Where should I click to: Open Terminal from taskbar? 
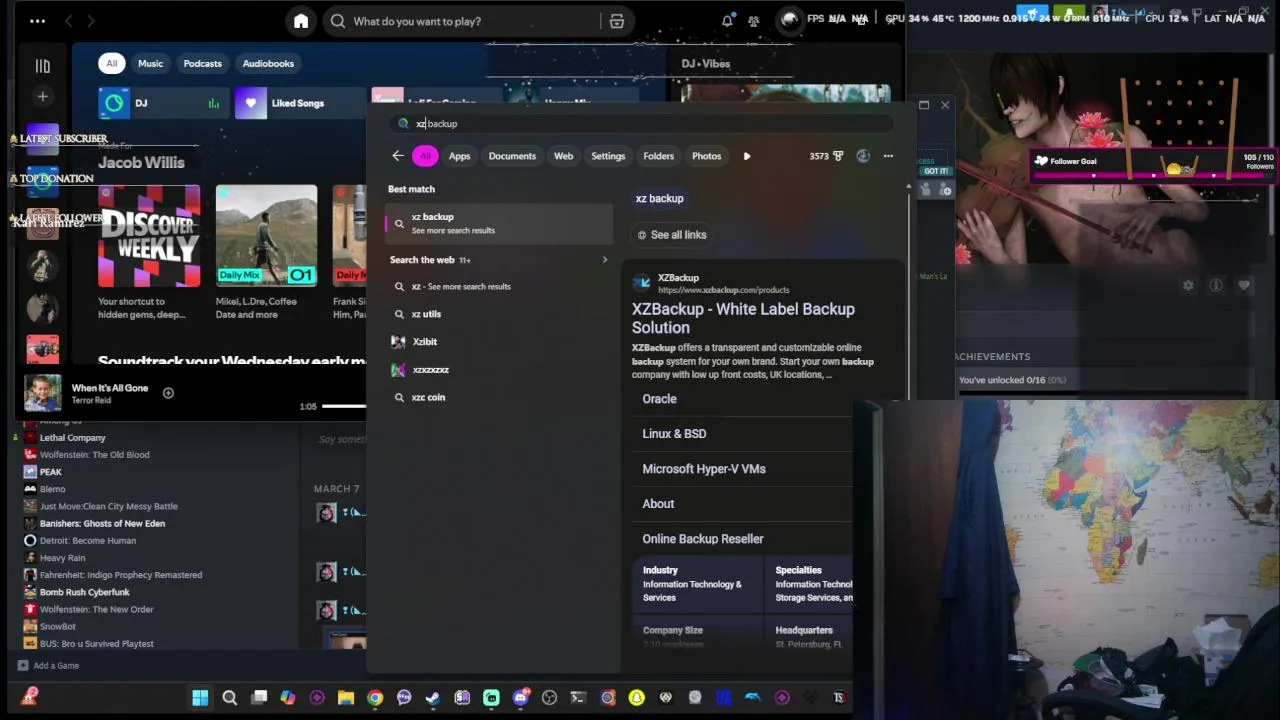(x=578, y=698)
